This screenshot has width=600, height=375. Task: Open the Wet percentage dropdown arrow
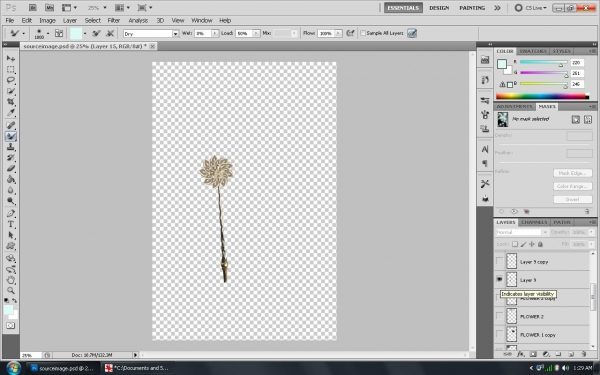(x=215, y=33)
